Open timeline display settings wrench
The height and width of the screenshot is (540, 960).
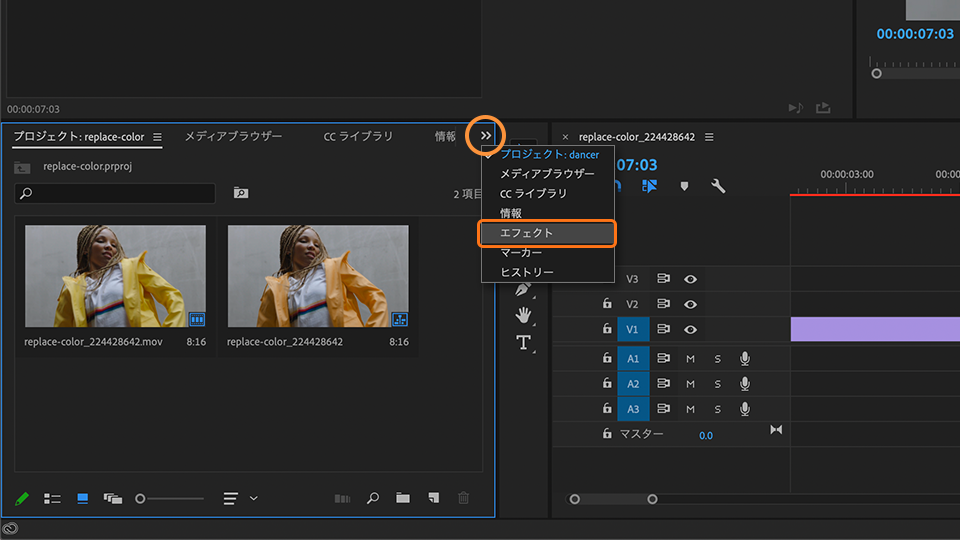tap(718, 186)
